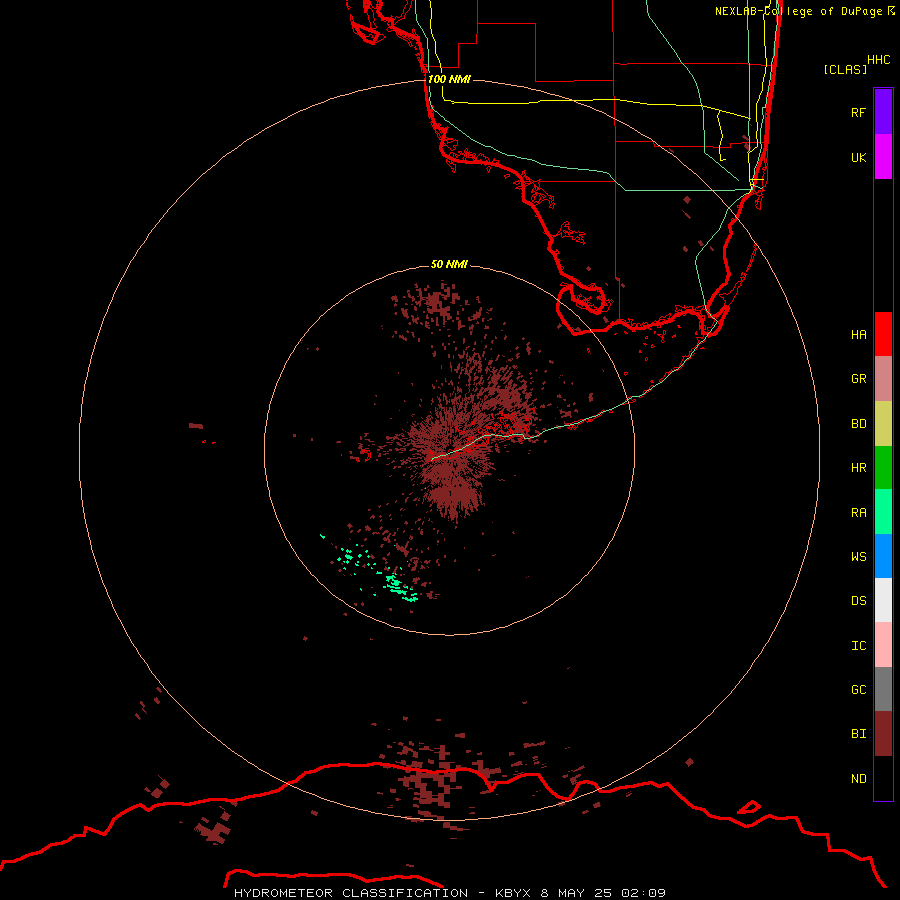Click the HHC product code text

878,60
